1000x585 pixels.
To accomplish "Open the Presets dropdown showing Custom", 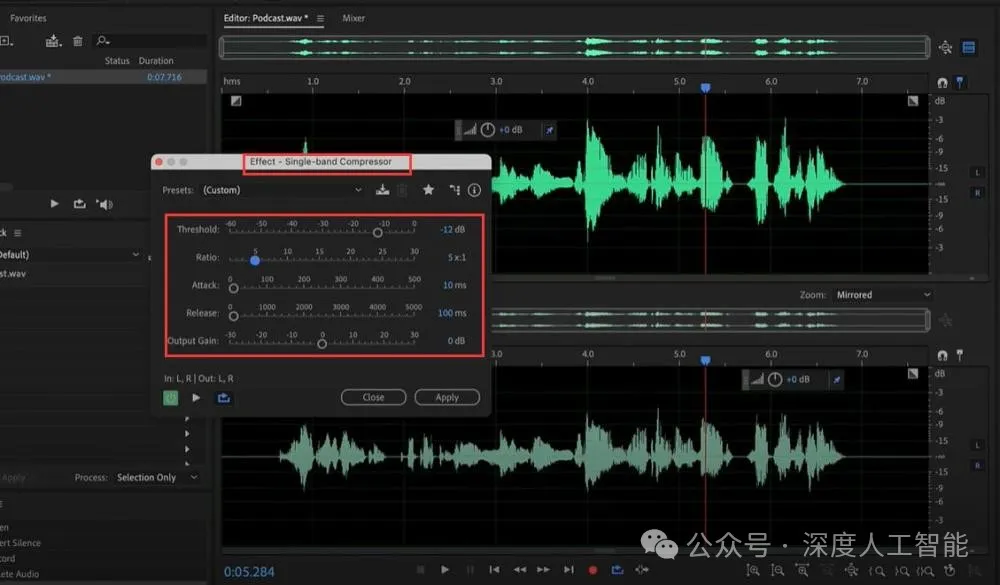I will [282, 190].
